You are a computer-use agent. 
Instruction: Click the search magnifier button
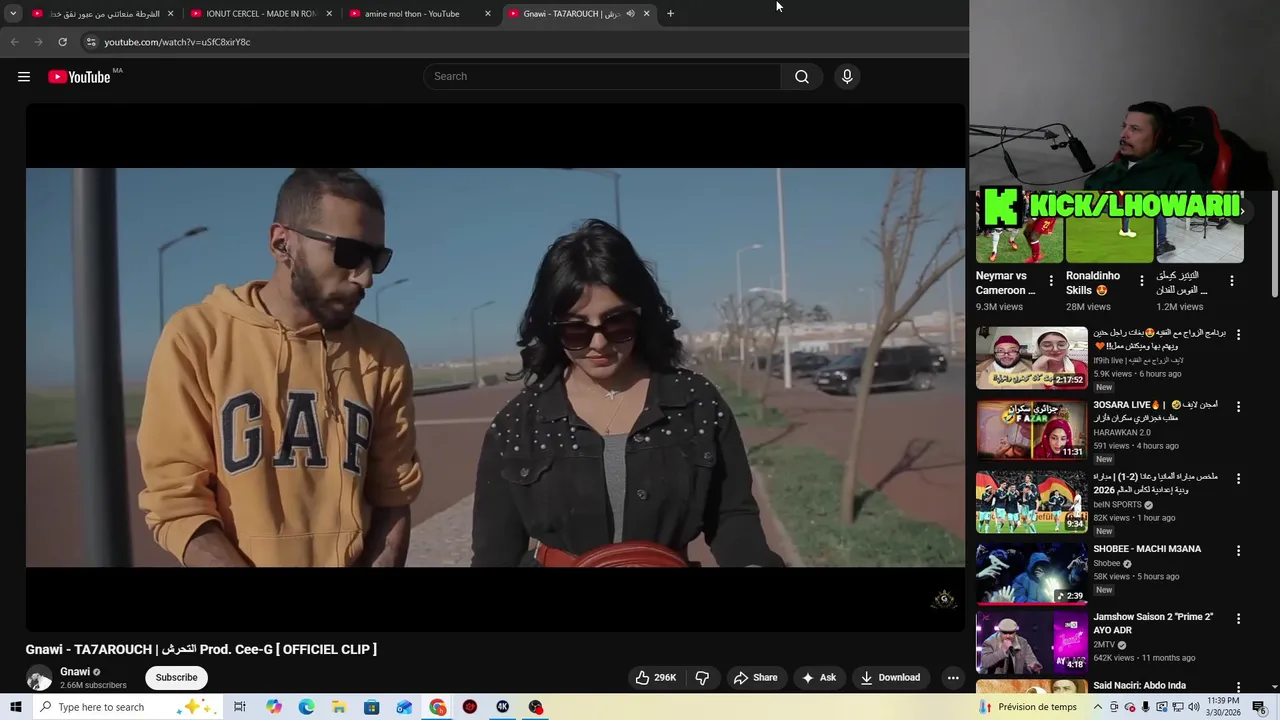pyautogui.click(x=802, y=77)
